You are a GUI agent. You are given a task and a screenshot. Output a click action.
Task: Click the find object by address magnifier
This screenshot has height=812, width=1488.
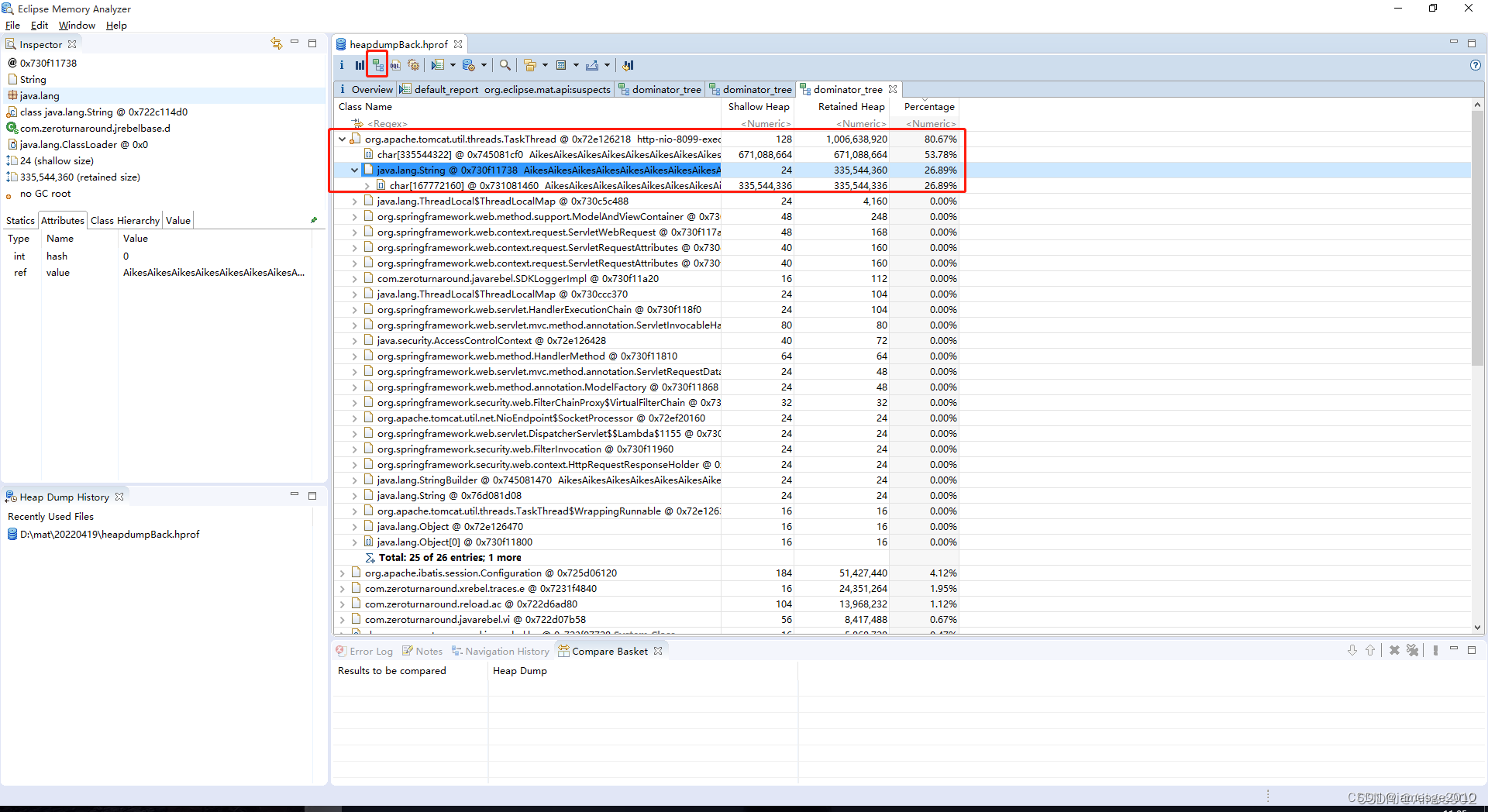tap(505, 65)
